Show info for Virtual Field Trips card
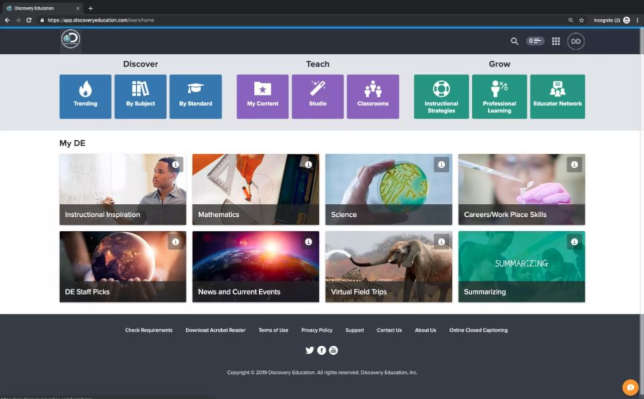 click(442, 242)
